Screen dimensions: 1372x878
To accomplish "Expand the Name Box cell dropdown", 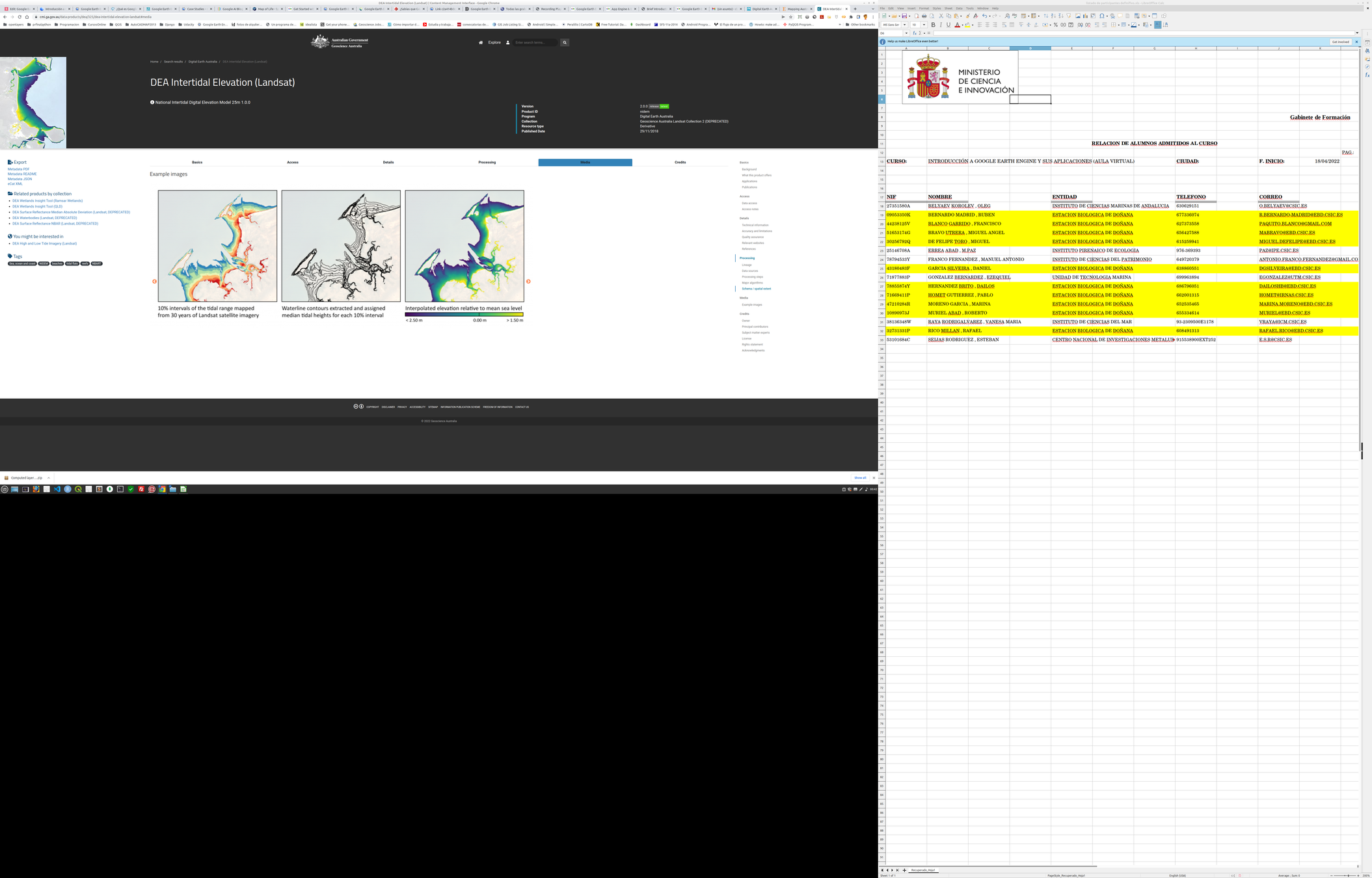I will [906, 33].
